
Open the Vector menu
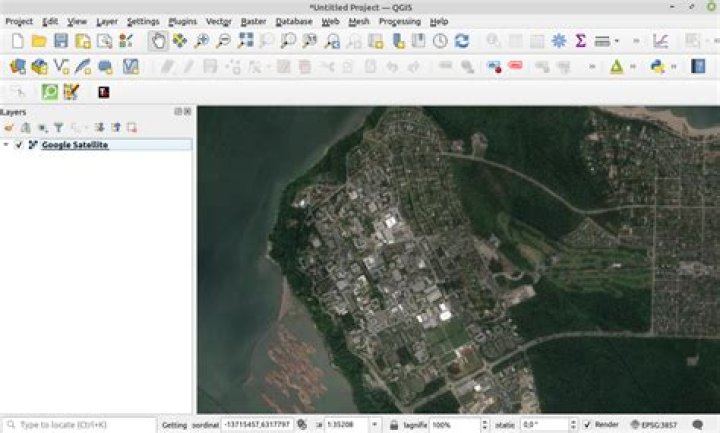point(219,22)
